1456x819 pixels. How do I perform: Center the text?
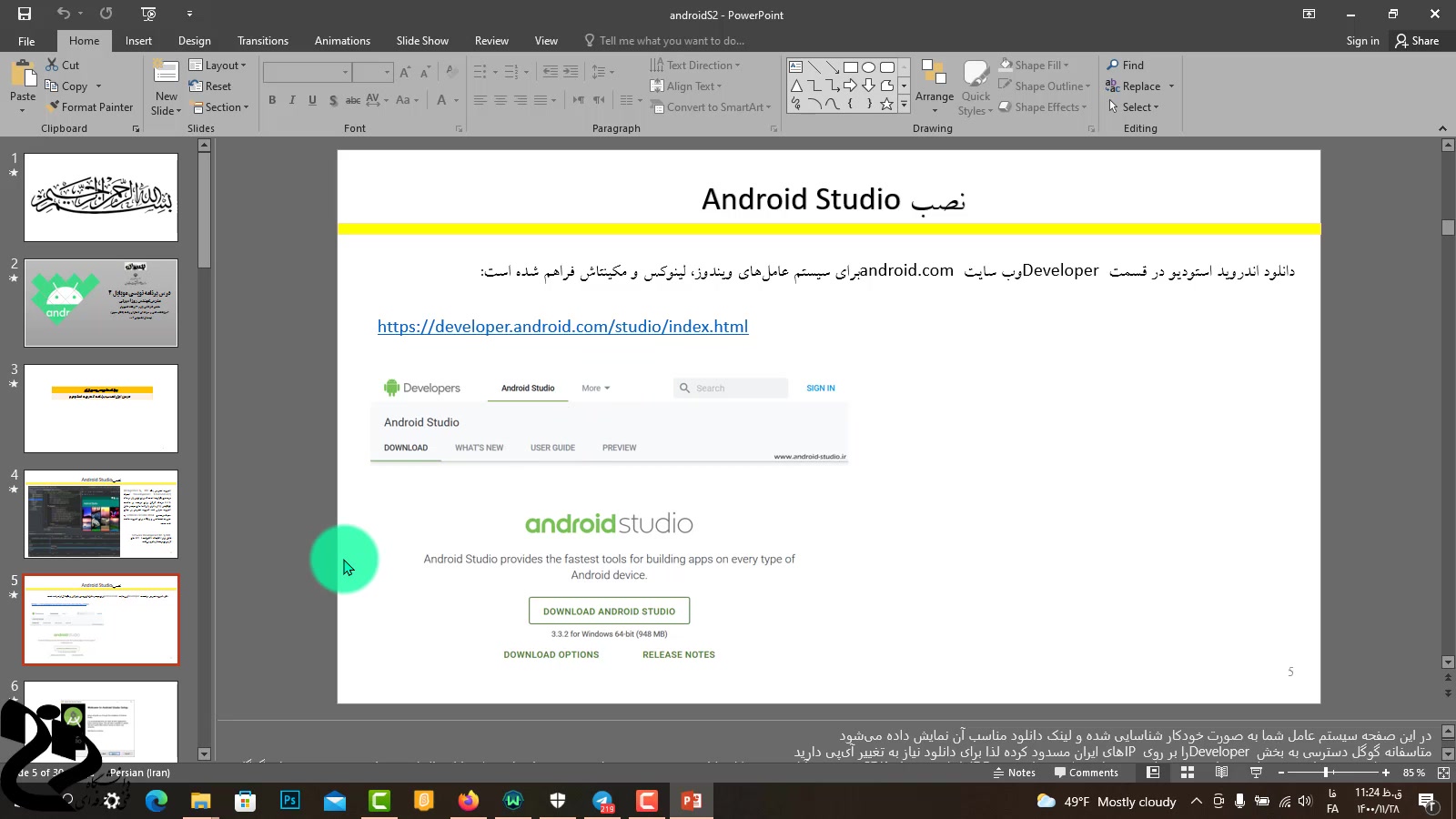(x=500, y=100)
